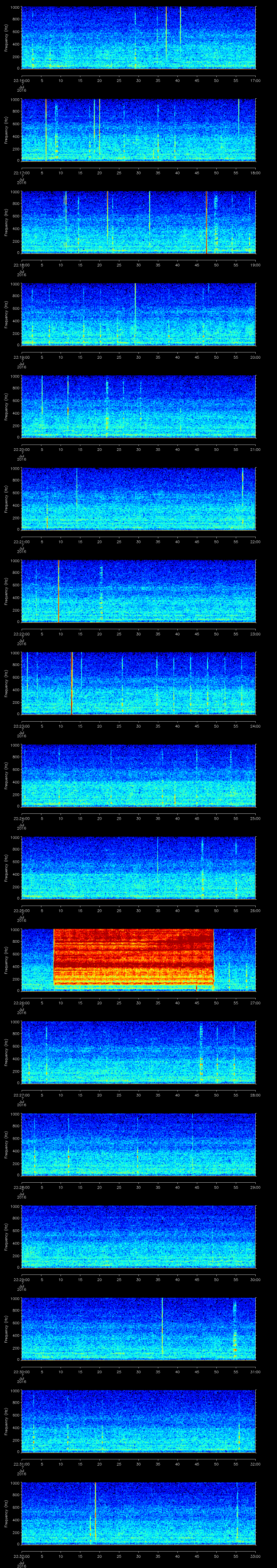The image size is (277, 1568).
Task: Select the spectrogram panel starting at 22:20:00
Action: pyautogui.click(x=139, y=407)
